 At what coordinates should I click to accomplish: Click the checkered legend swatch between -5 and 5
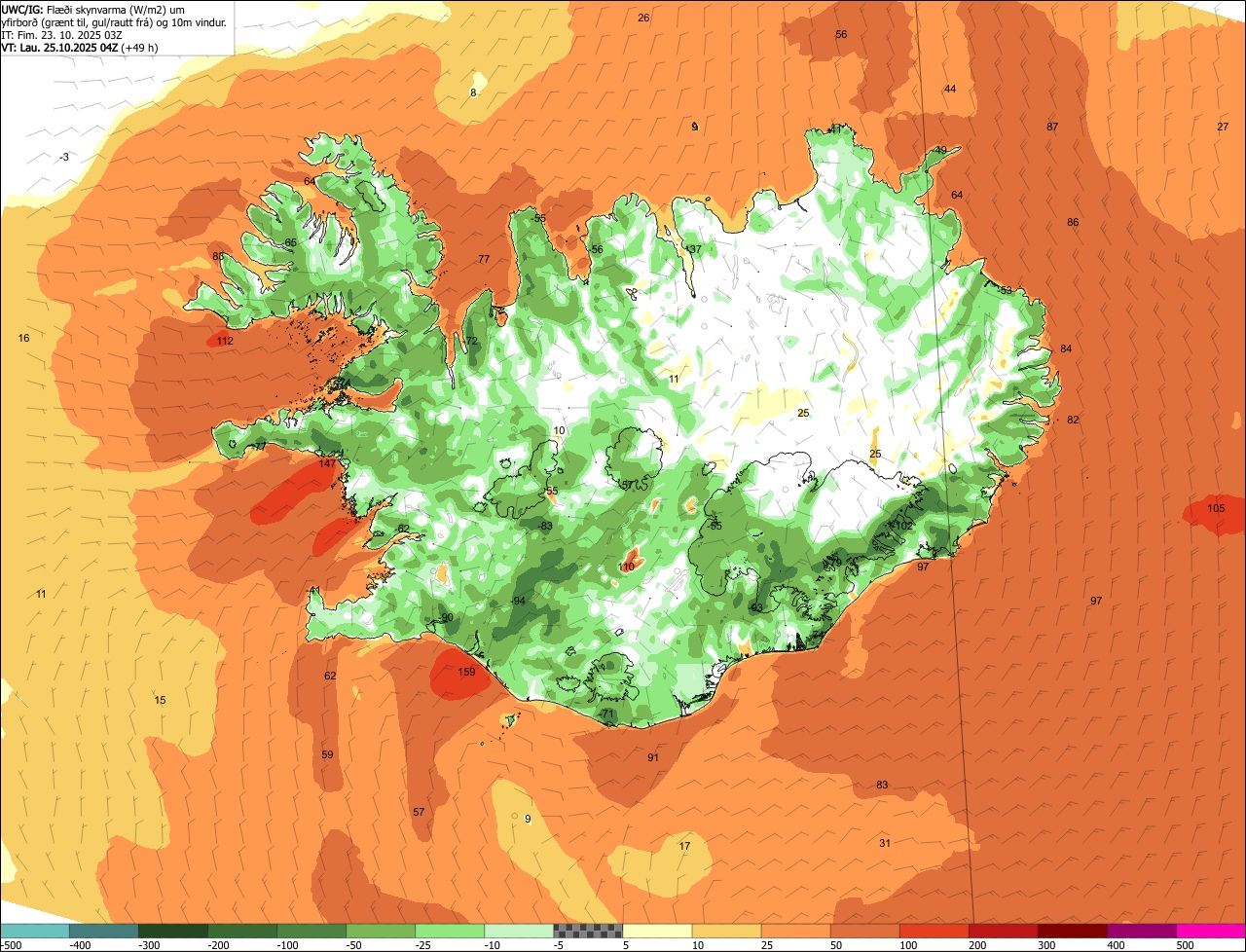click(x=588, y=931)
